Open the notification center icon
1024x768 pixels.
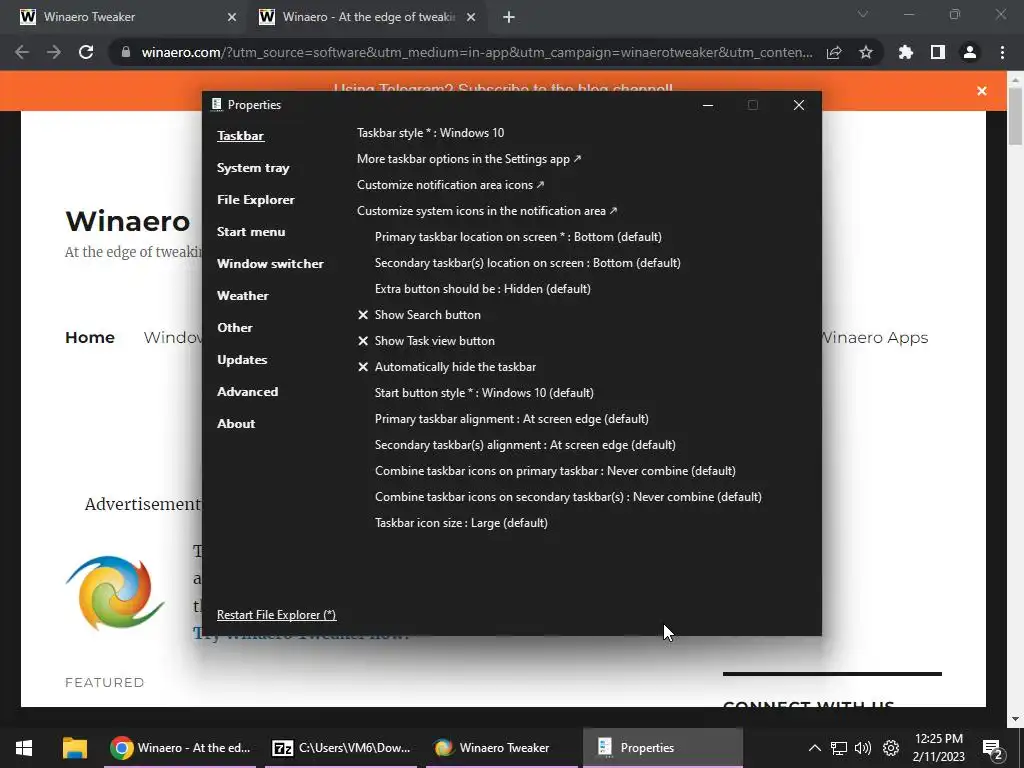[x=992, y=749]
